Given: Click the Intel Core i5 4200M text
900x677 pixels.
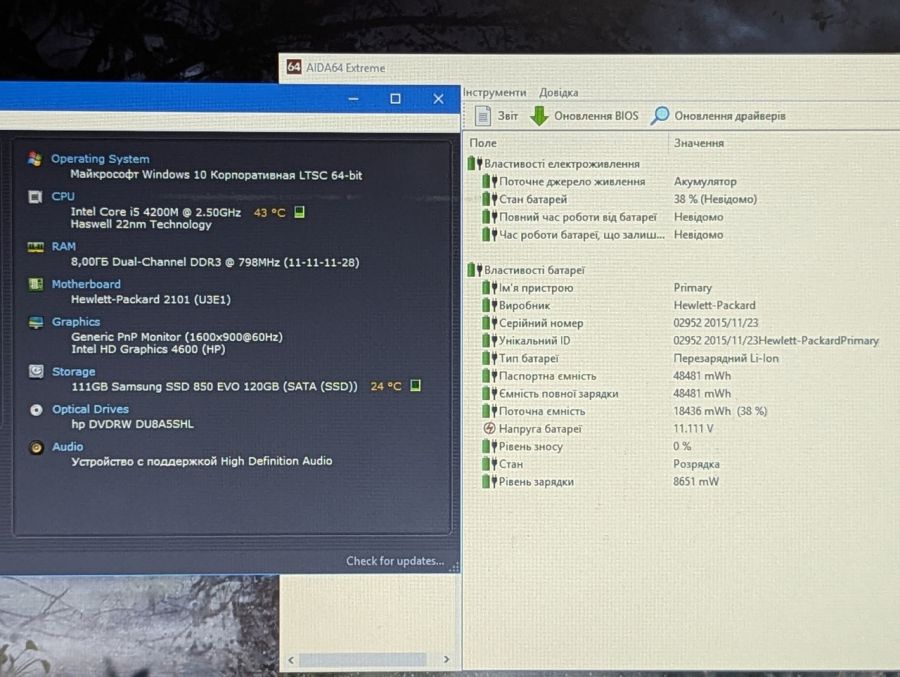Looking at the screenshot, I should [156, 212].
